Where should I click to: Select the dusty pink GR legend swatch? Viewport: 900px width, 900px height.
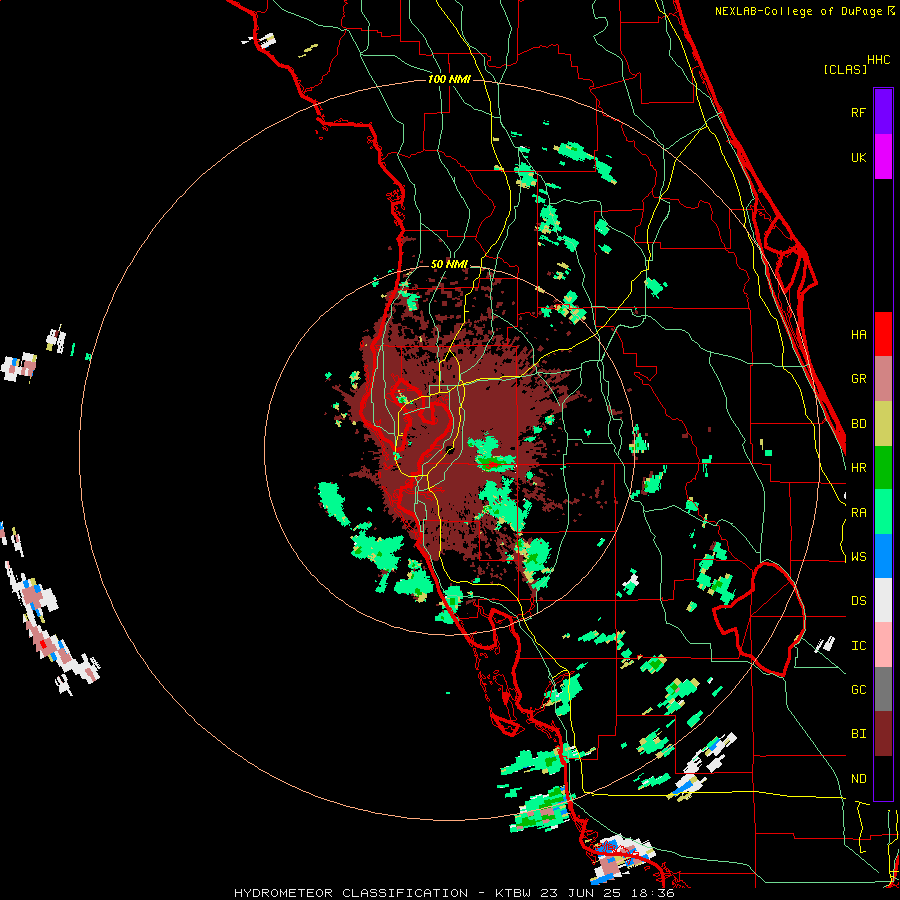pos(883,379)
